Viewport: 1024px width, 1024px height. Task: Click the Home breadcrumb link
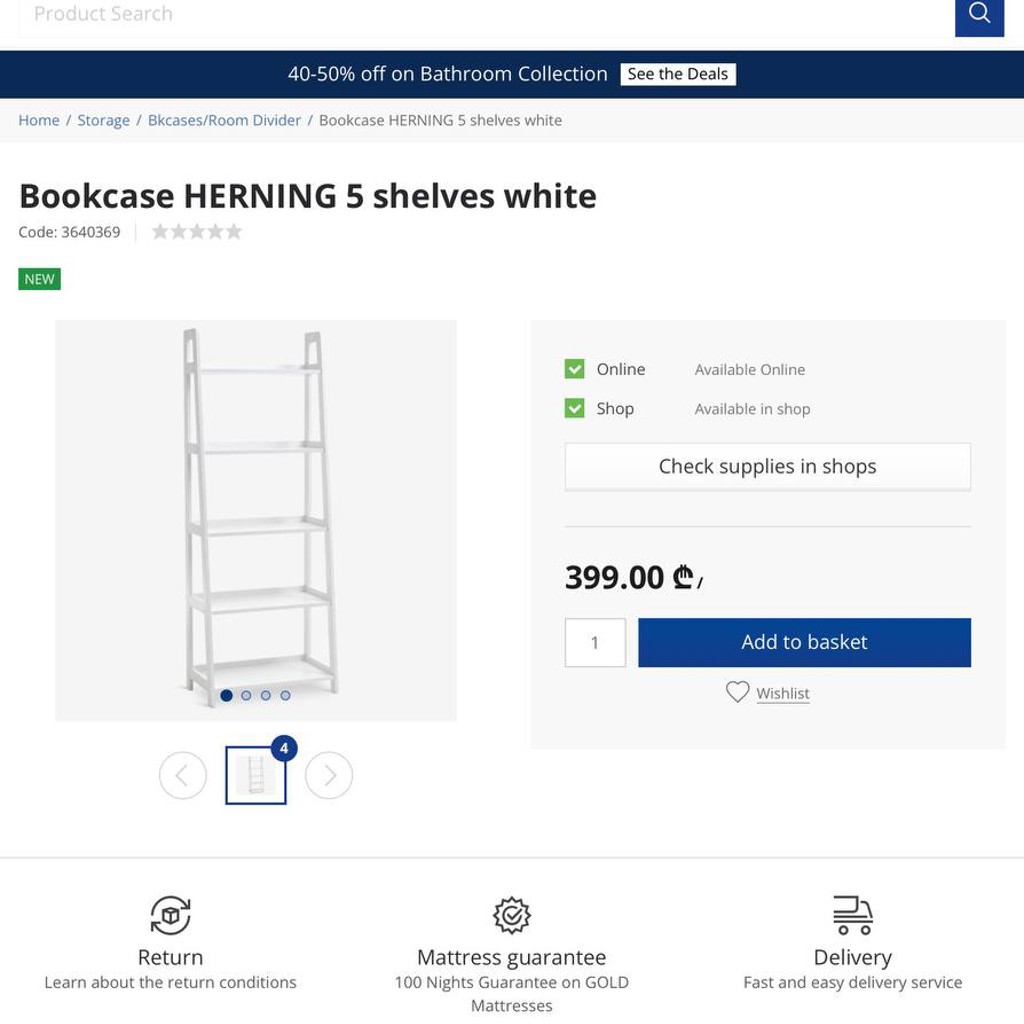tap(39, 120)
